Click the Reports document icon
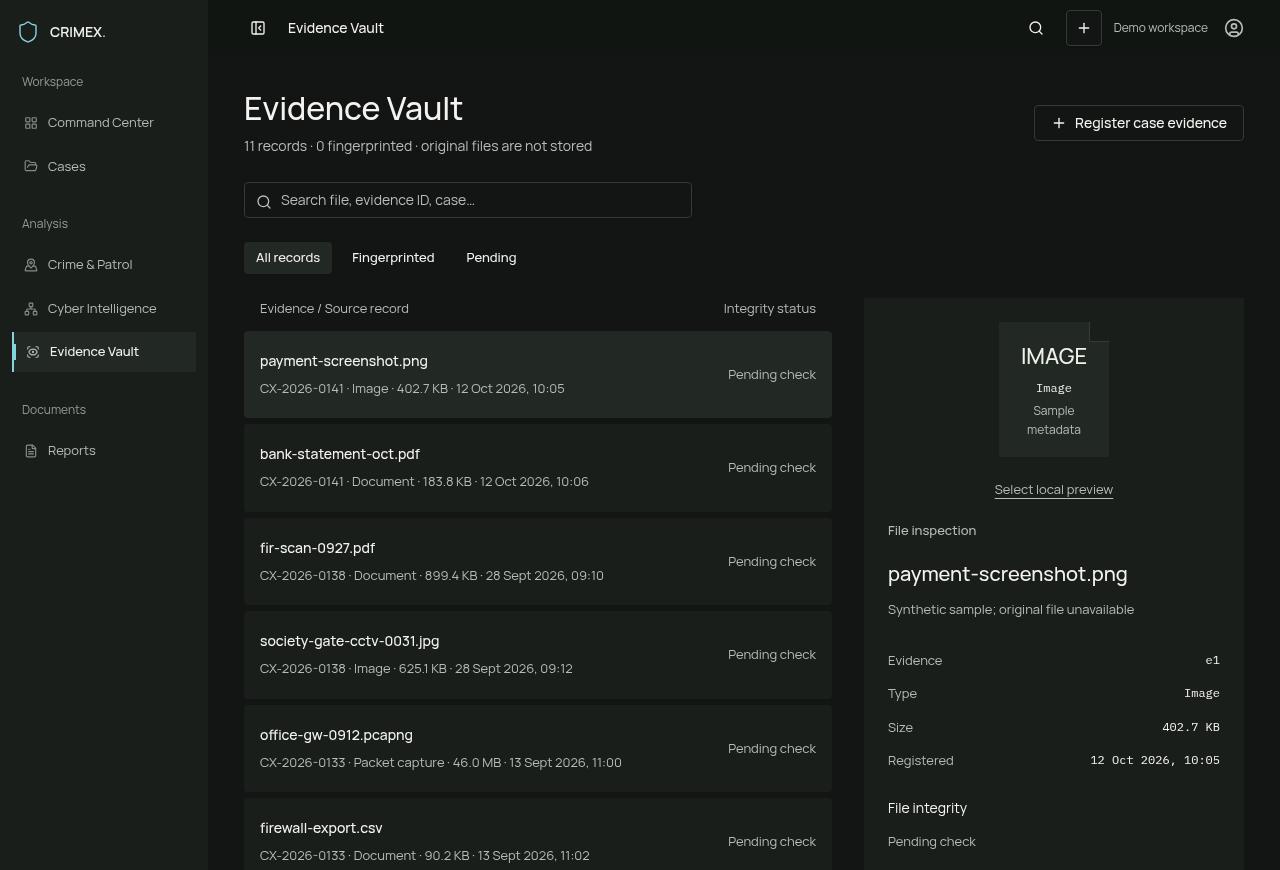This screenshot has height=870, width=1280. coord(31,451)
